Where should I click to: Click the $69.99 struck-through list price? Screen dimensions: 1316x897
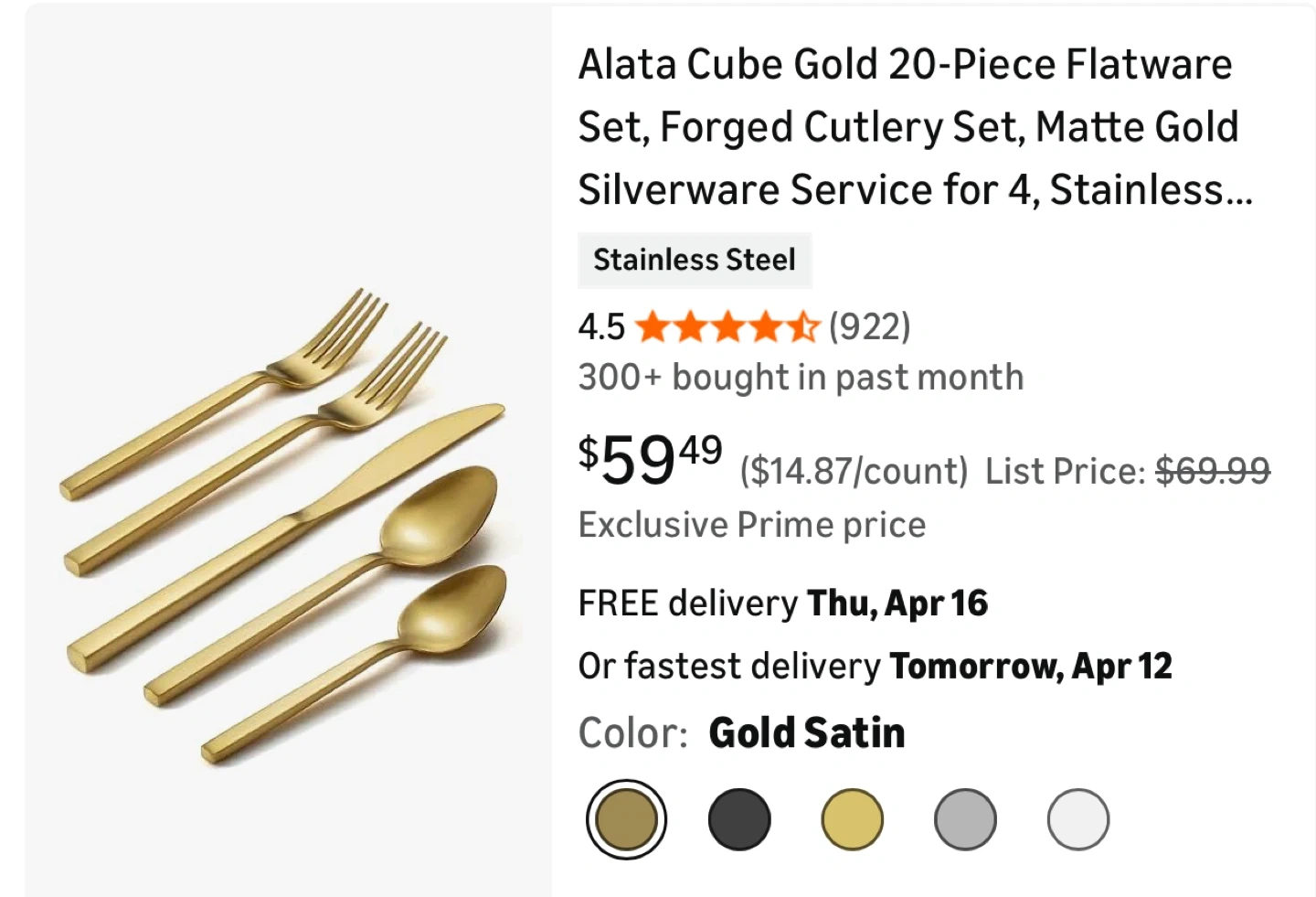[x=1212, y=471]
